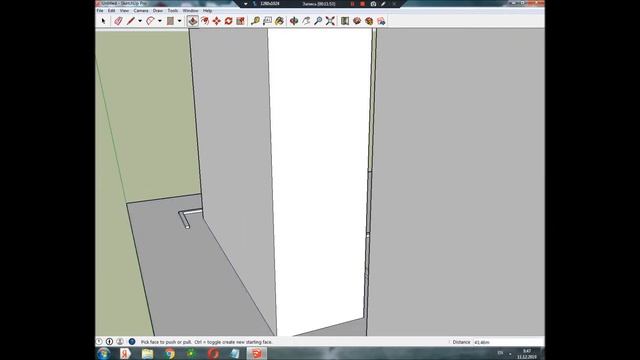
Task: Select the Move tool
Action: pos(217,21)
